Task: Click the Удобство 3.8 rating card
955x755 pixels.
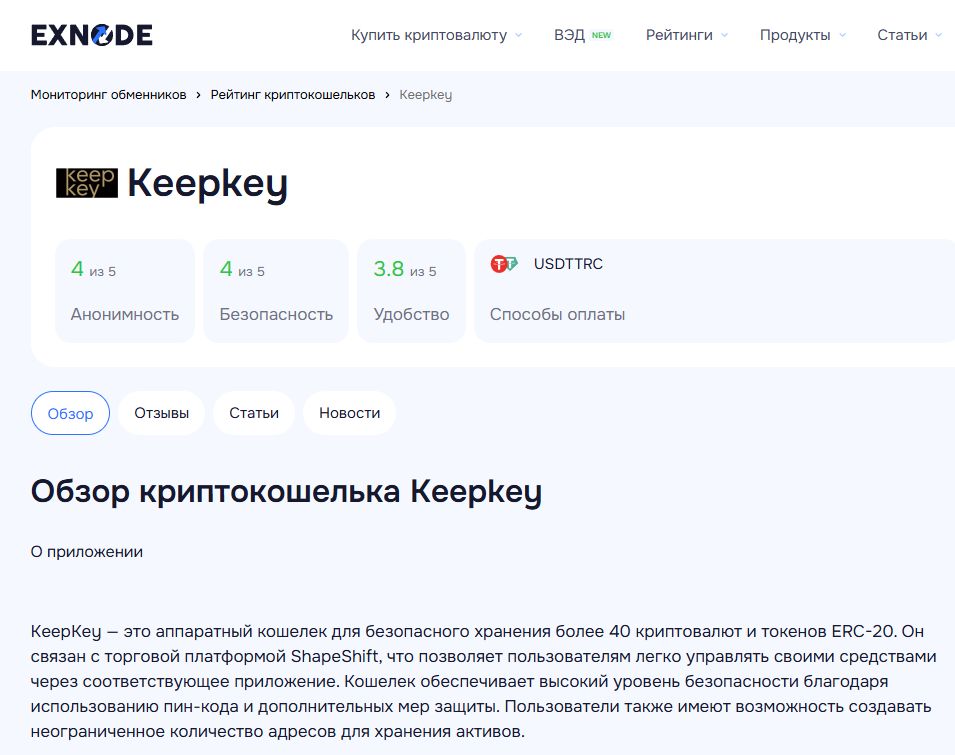Action: (x=411, y=290)
